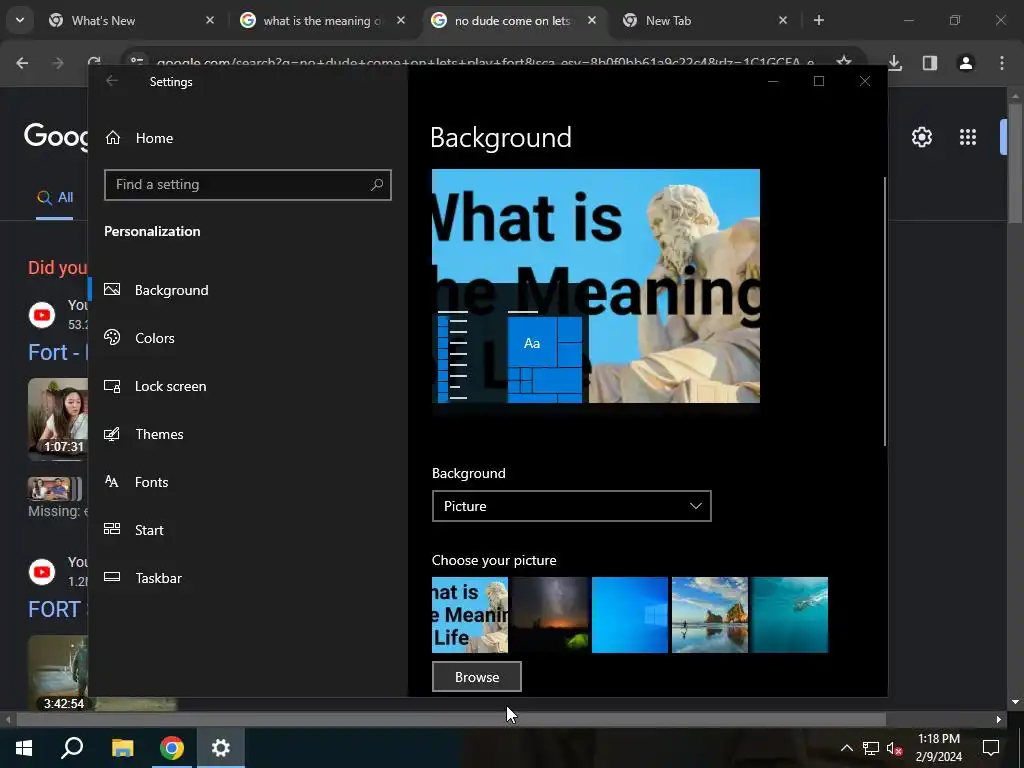The width and height of the screenshot is (1024, 768).
Task: Open Start personalization settings
Action: (248, 530)
